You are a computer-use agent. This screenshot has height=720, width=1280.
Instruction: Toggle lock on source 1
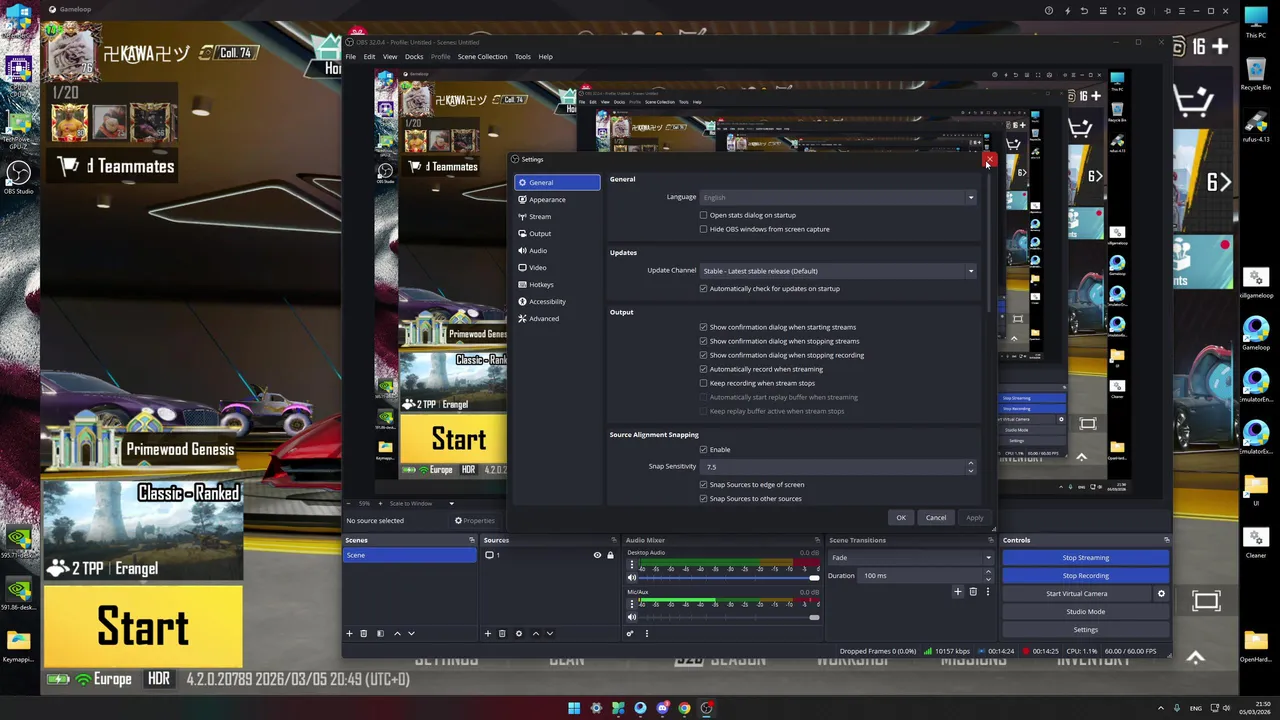pos(610,555)
